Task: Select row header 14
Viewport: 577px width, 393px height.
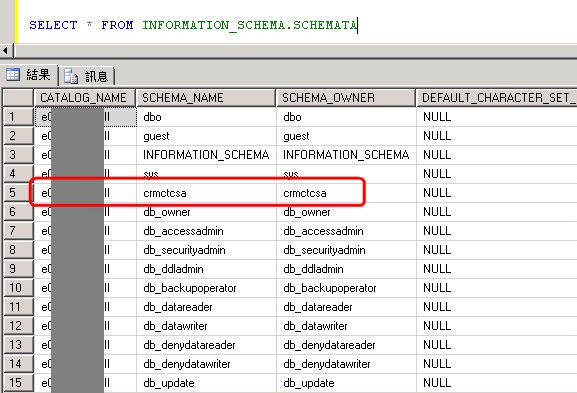Action: (18, 364)
